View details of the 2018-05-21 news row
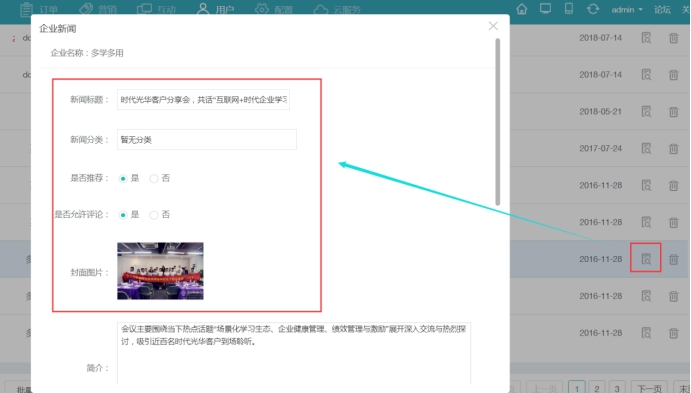This screenshot has width=691, height=393. click(646, 111)
